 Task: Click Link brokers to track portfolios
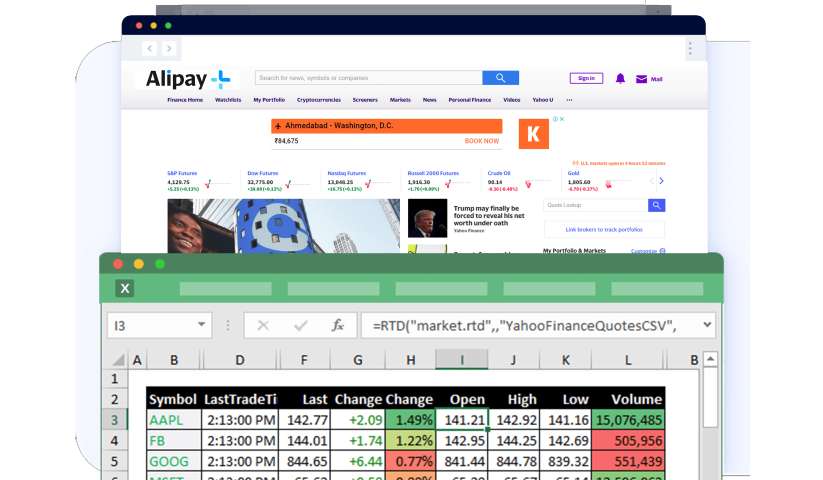tap(604, 230)
